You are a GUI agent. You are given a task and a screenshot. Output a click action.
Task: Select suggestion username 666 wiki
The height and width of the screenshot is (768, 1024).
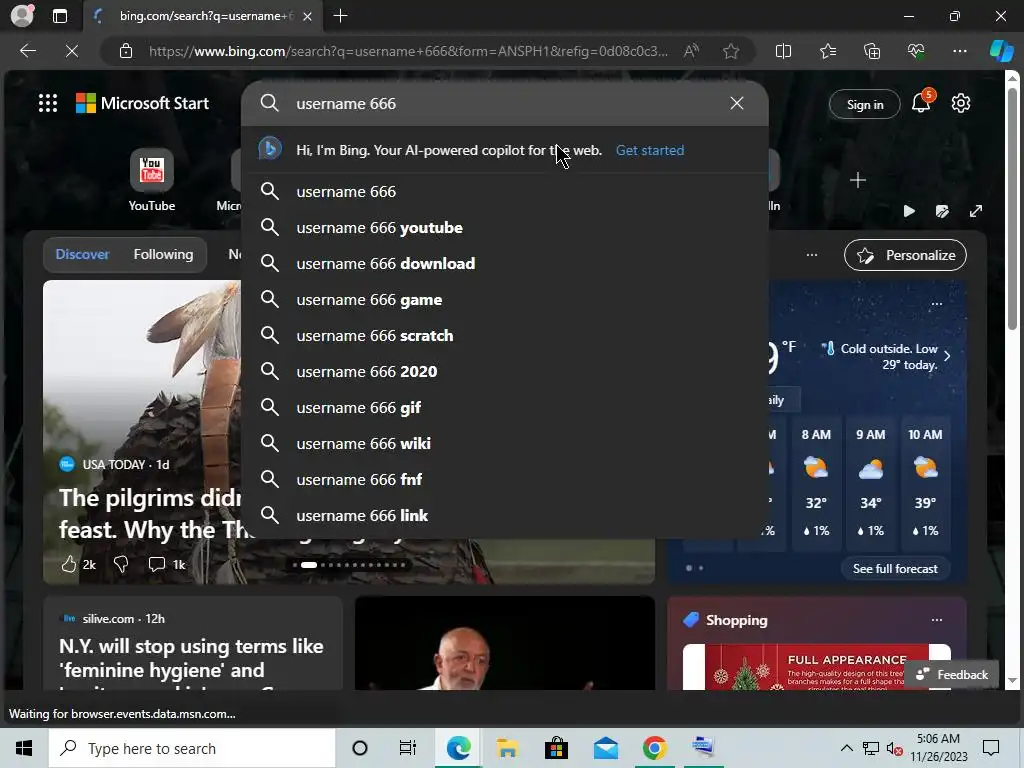tap(505, 443)
